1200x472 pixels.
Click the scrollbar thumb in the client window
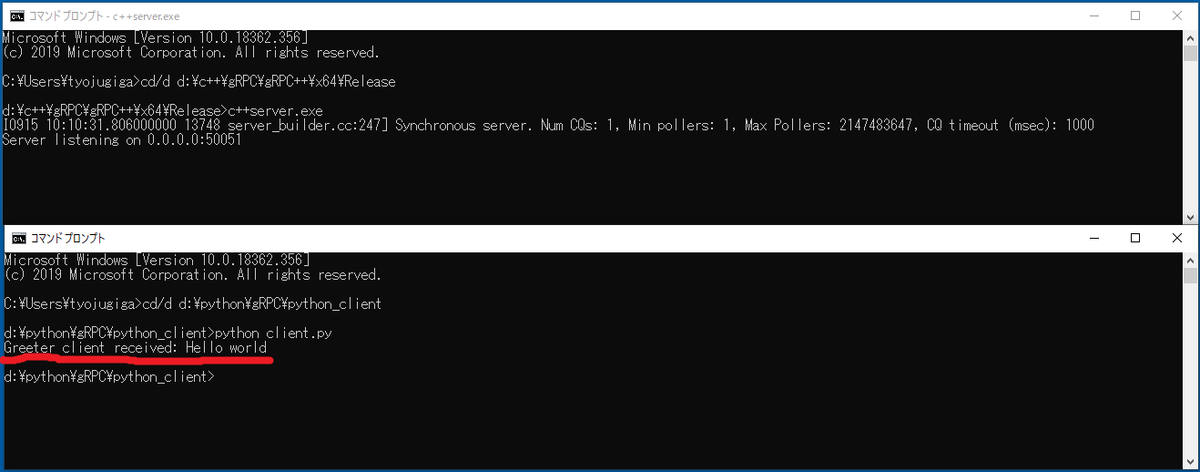[1189, 277]
